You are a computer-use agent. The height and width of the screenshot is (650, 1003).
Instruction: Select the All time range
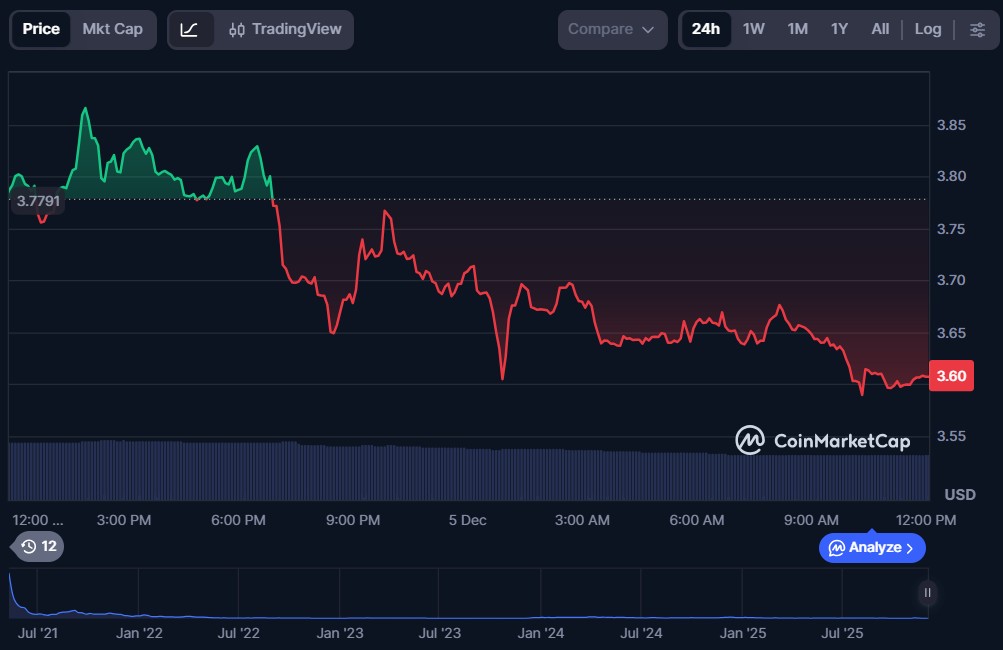point(880,29)
